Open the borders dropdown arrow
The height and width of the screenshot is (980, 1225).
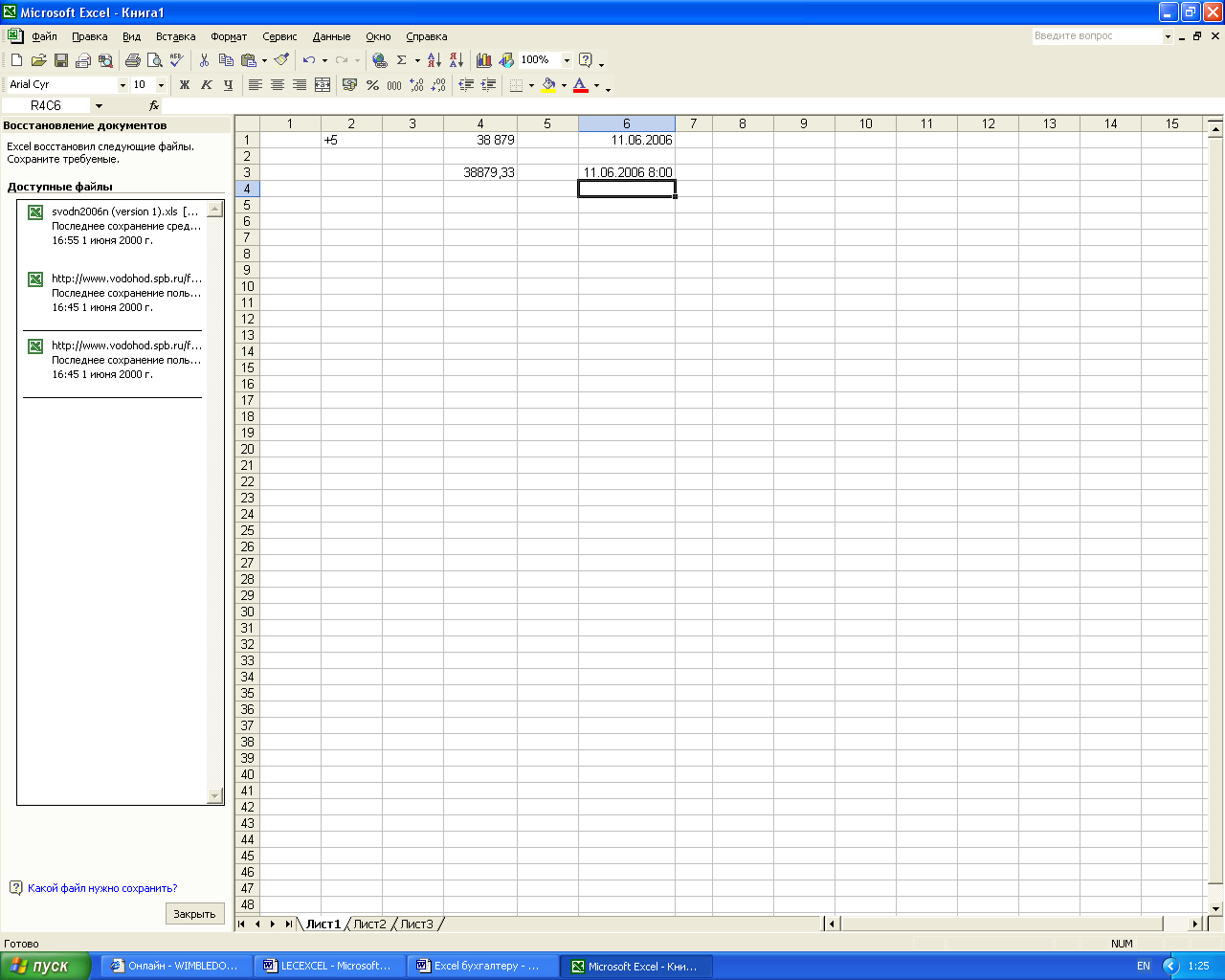[531, 85]
